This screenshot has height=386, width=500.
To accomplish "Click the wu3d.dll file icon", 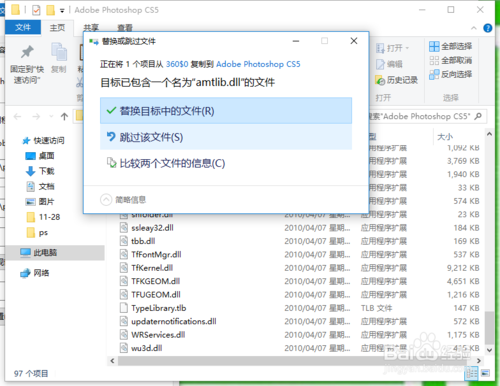I will point(124,348).
